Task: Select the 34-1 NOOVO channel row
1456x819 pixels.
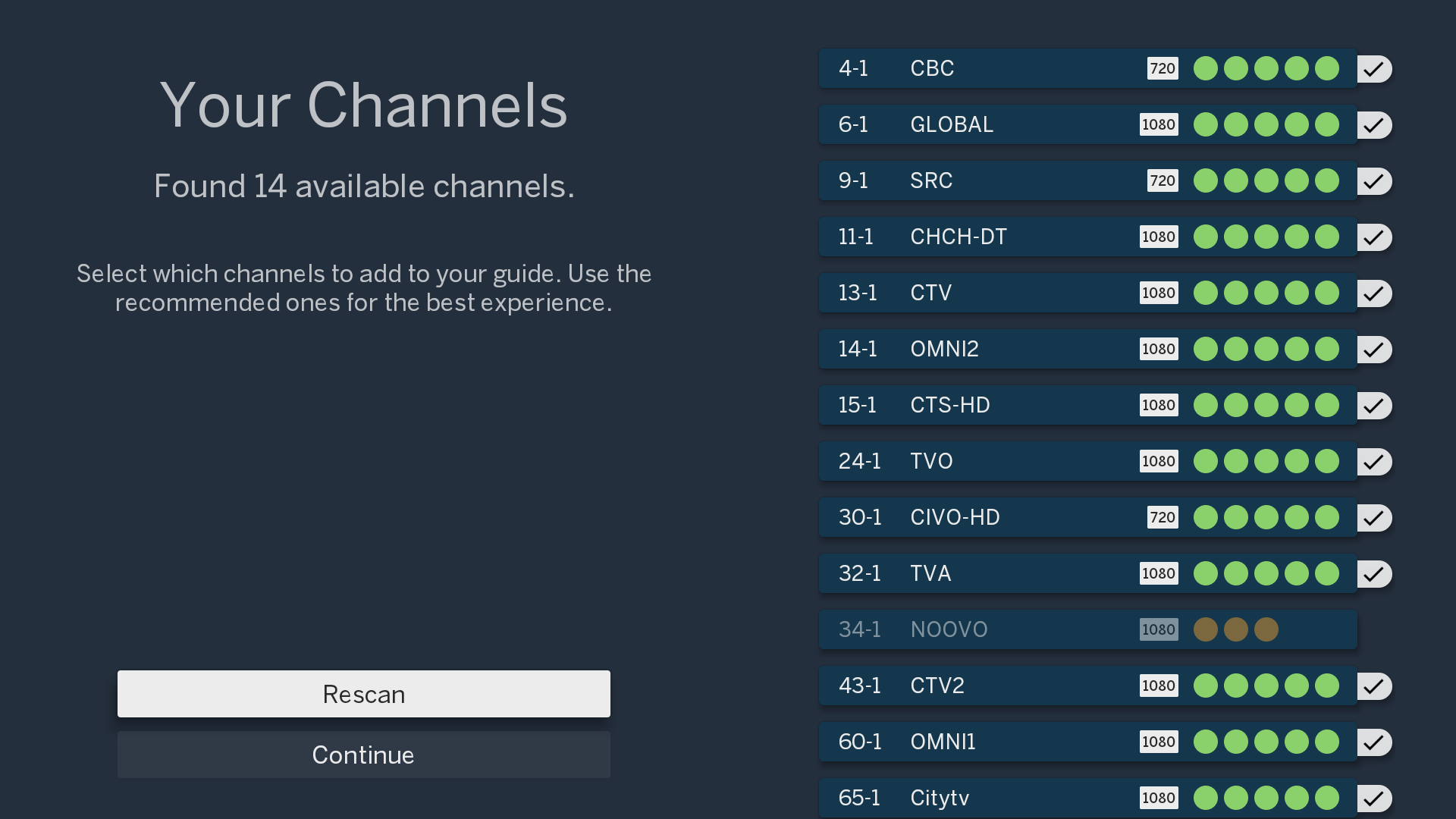Action: tap(1088, 629)
